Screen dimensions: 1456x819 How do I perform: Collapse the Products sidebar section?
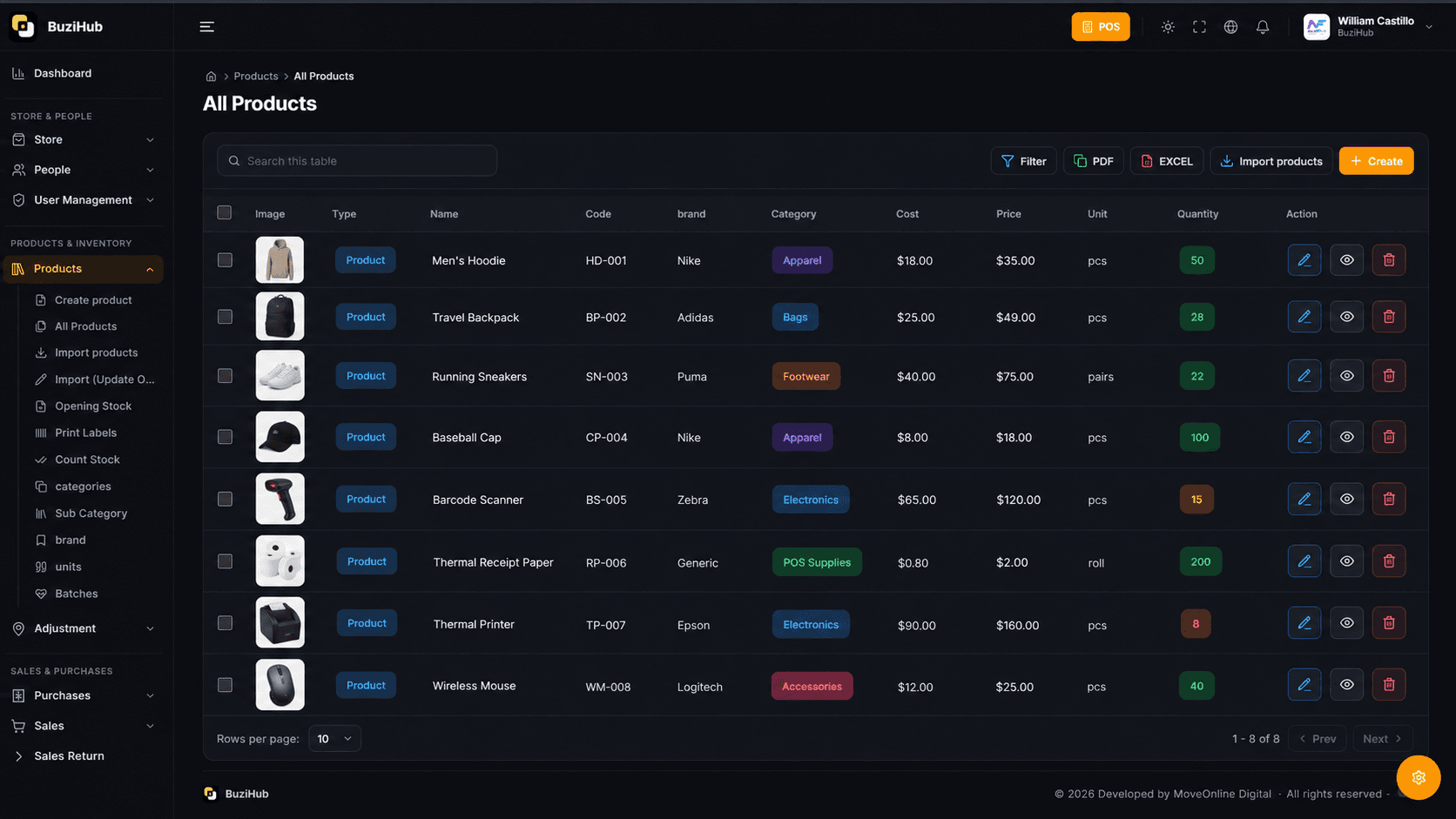click(x=83, y=269)
